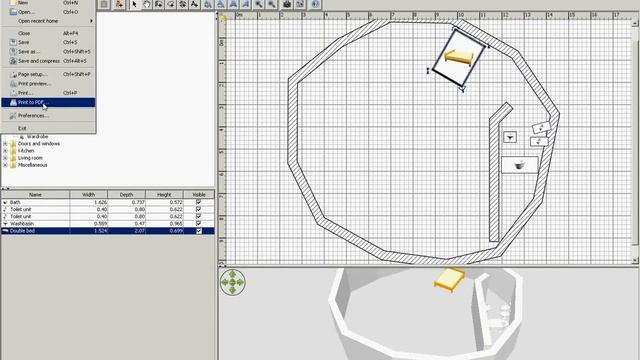The height and width of the screenshot is (360, 640).
Task: Uncheck Visible for the Double bed row
Action: coord(199,231)
